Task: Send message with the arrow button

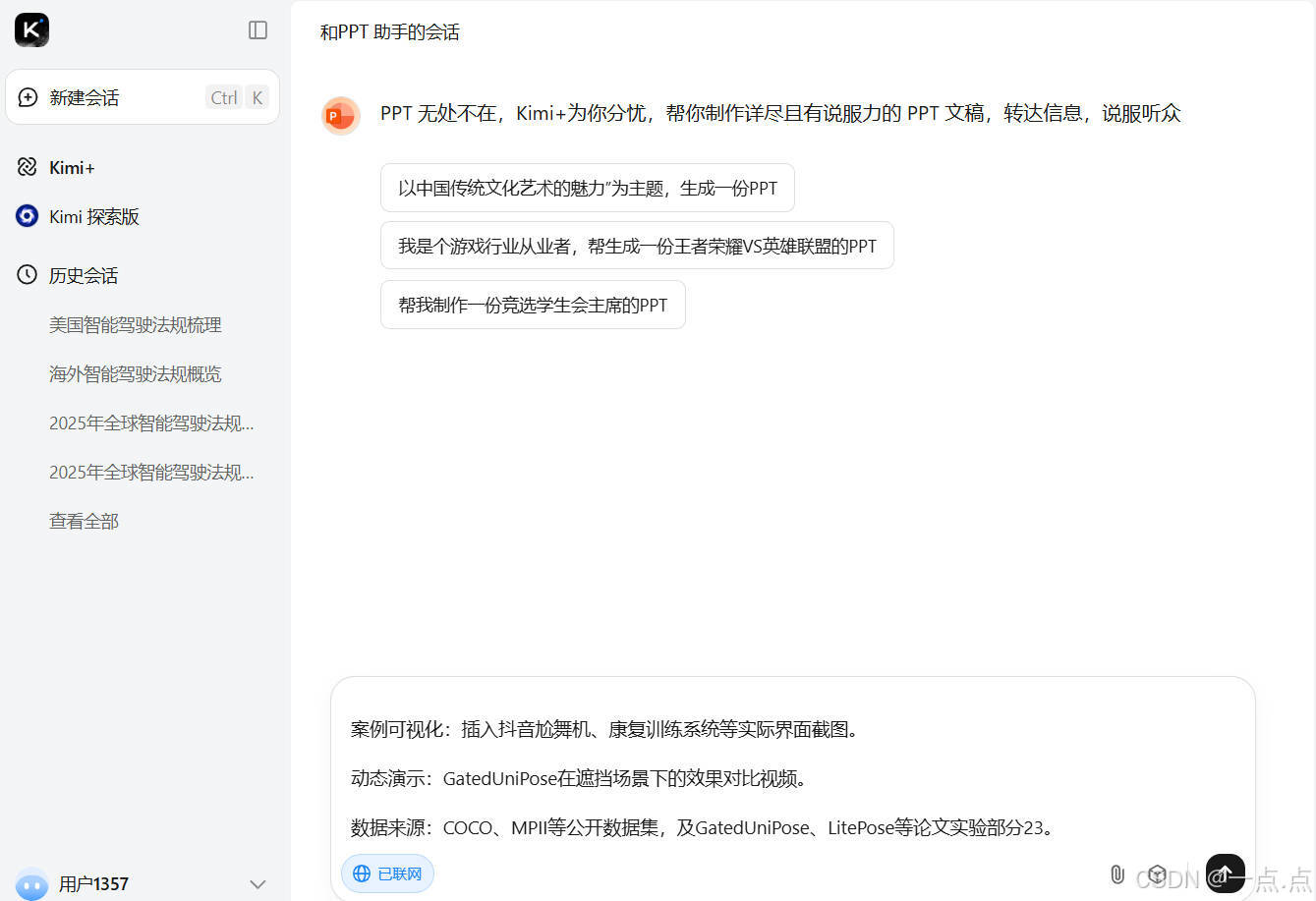Action: (1225, 873)
